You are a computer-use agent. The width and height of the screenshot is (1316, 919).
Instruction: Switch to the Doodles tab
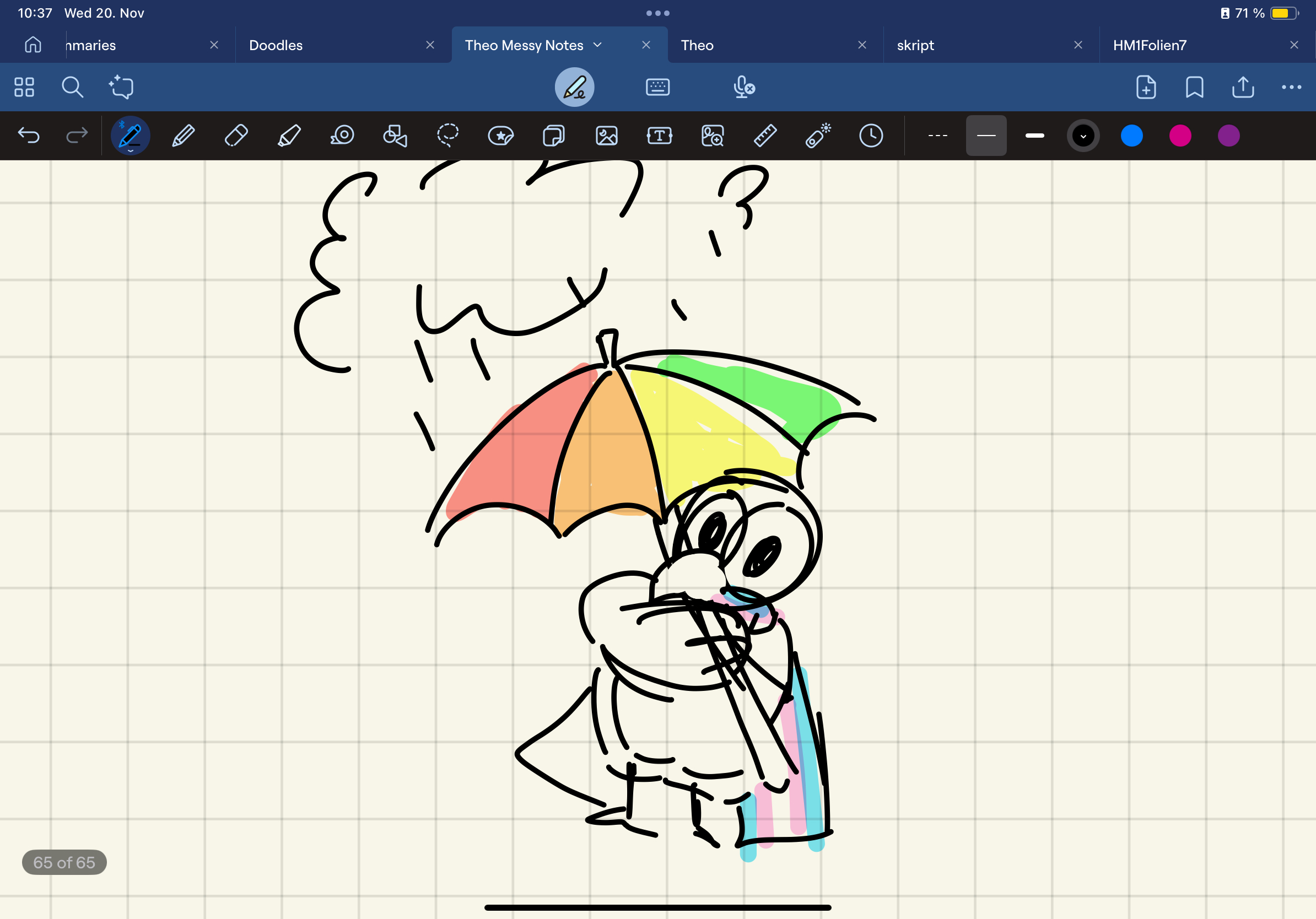click(x=276, y=45)
